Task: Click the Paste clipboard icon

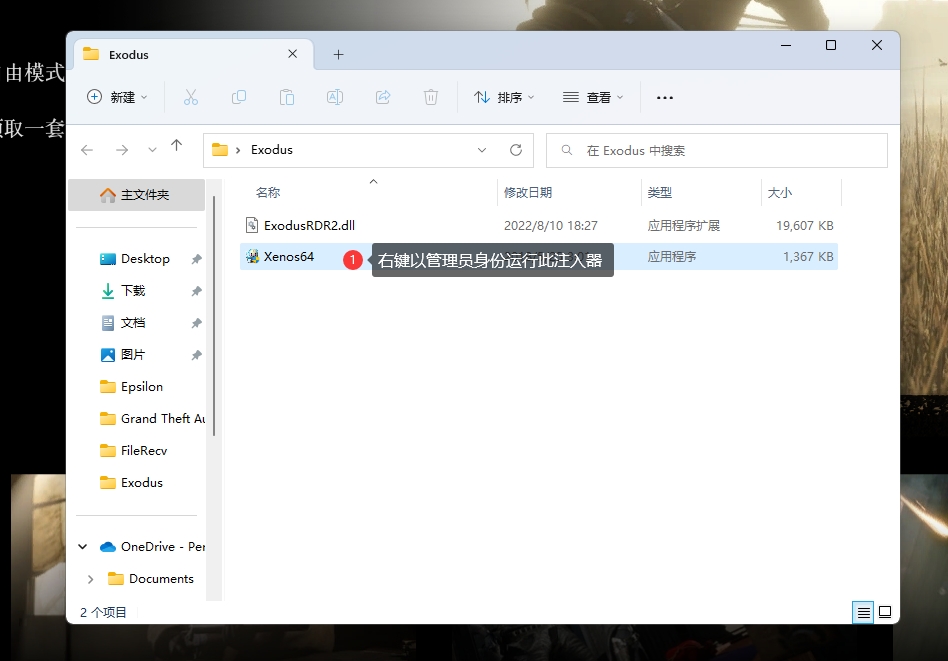Action: click(x=287, y=97)
